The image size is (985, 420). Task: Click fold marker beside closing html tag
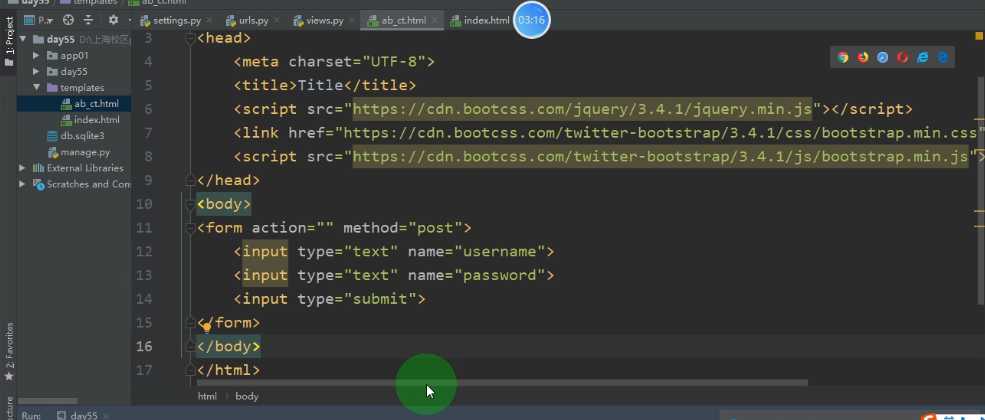pos(190,370)
